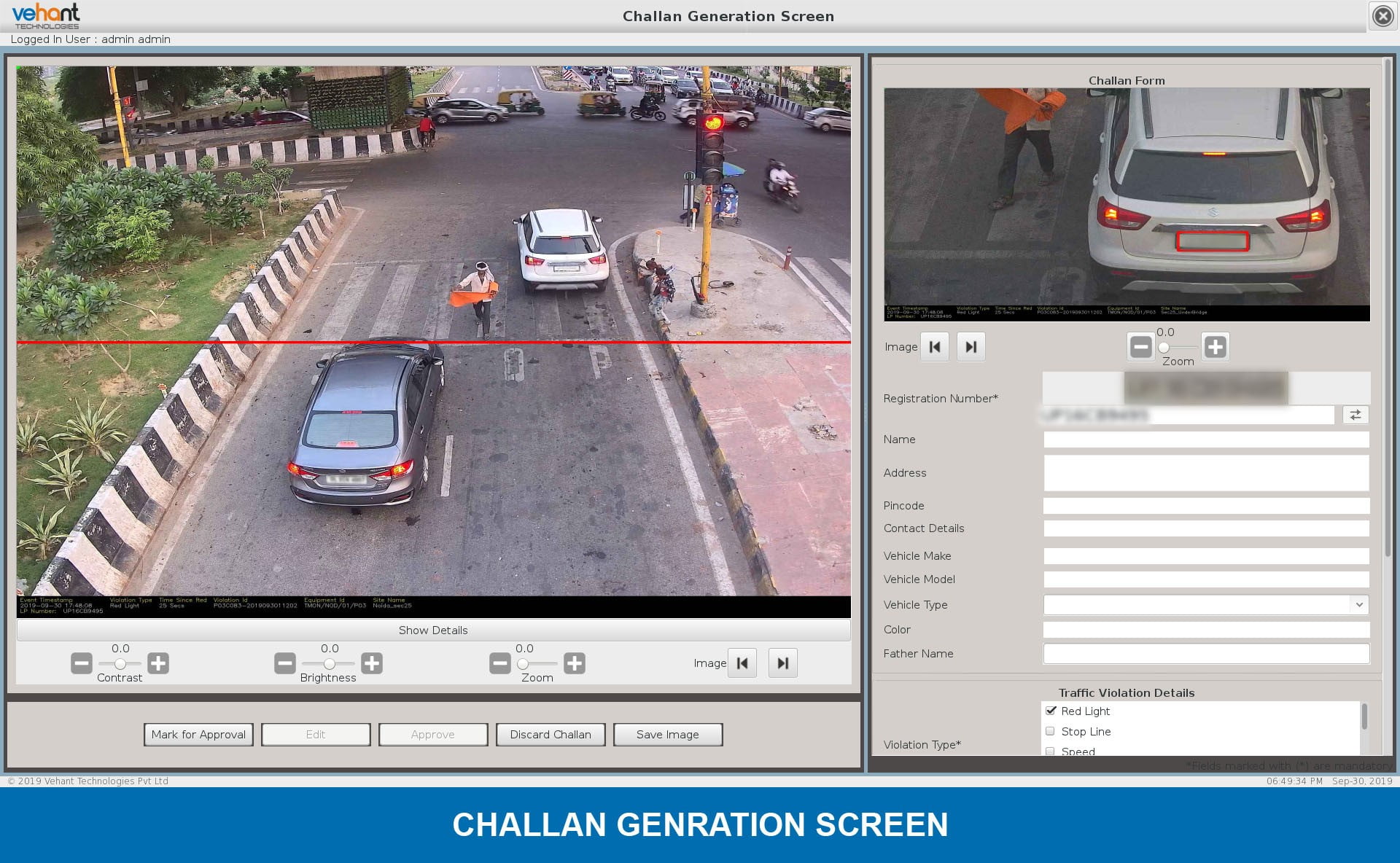Viewport: 1400px width, 863px height.
Task: Click Mark for Approval button
Action: coord(198,735)
